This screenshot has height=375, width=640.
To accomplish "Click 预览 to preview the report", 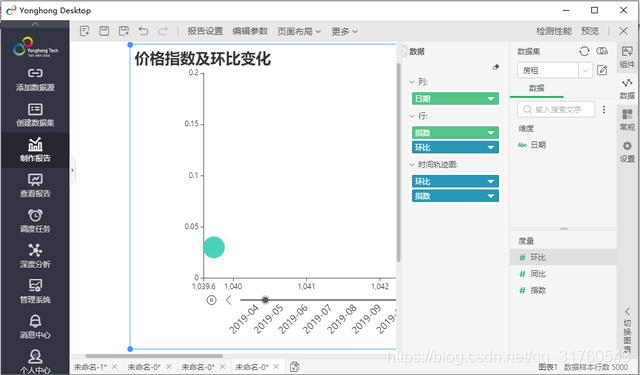I will 590,31.
